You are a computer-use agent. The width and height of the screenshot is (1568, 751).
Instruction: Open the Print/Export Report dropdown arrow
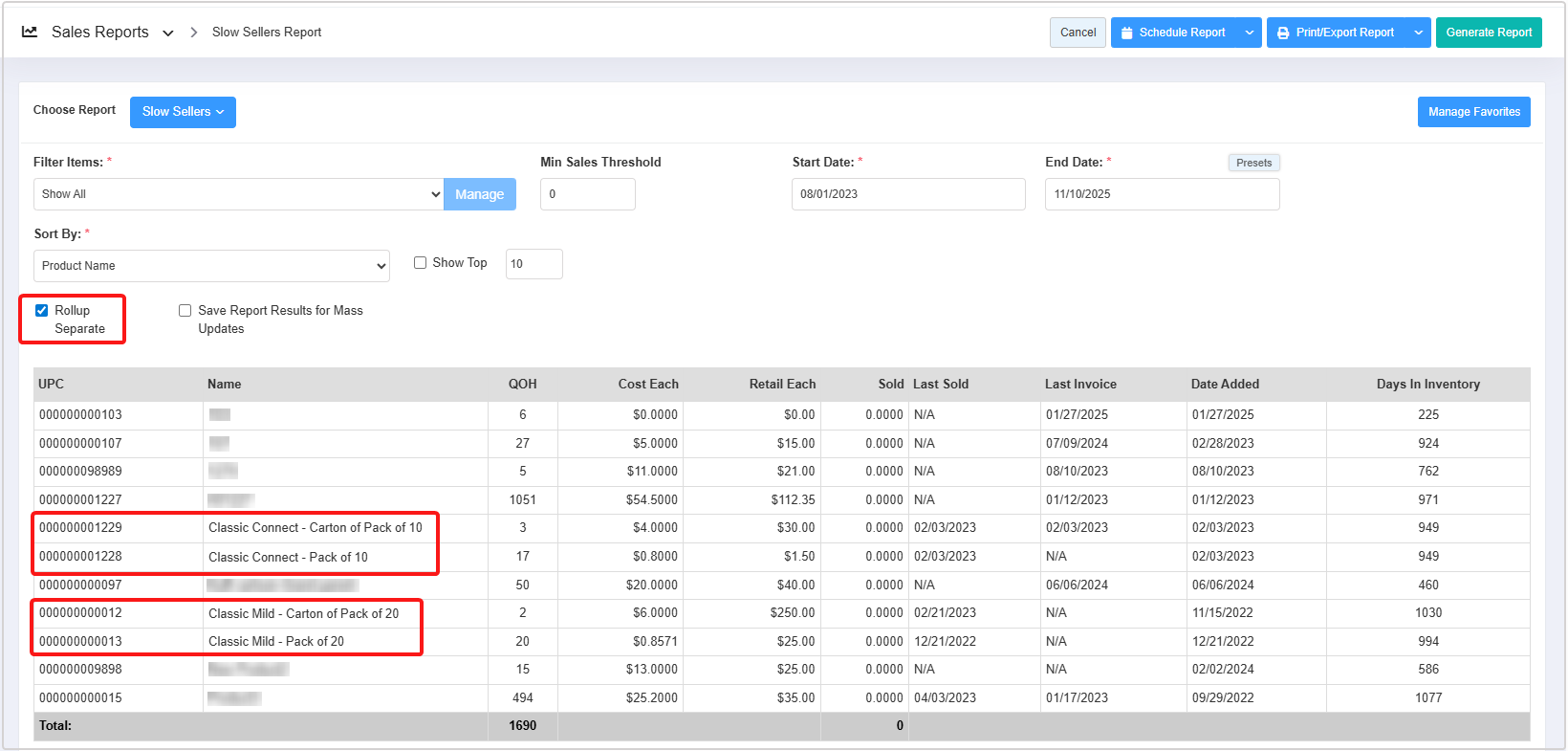pyautogui.click(x=1418, y=33)
